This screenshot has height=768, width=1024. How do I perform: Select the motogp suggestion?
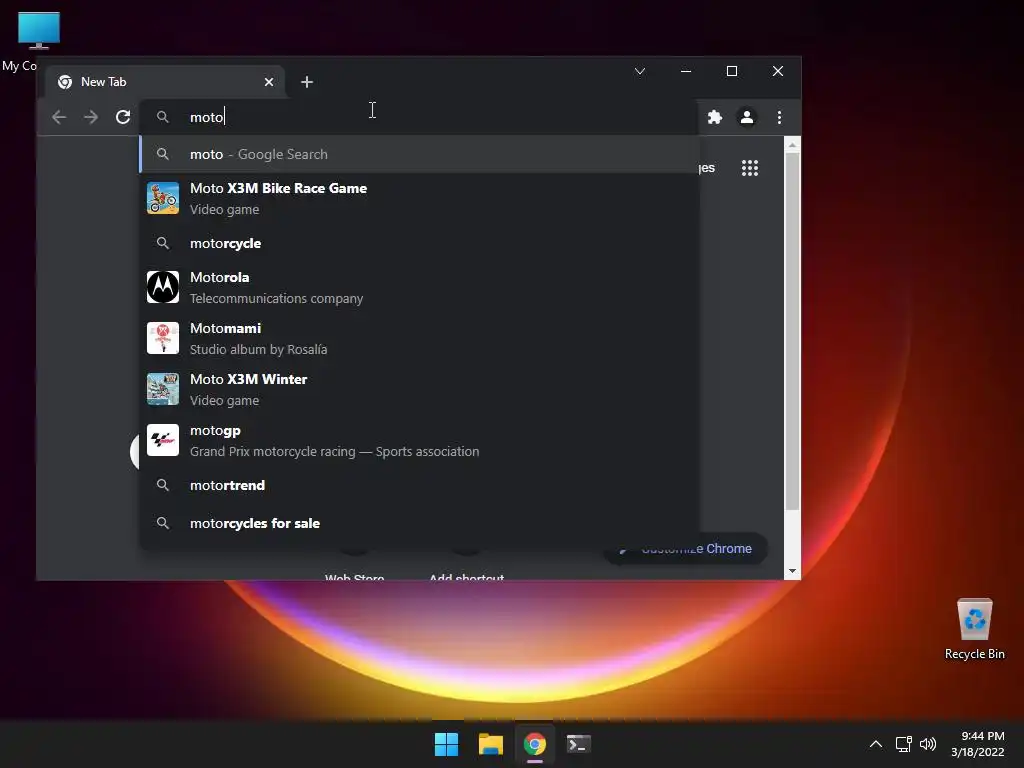[419, 440]
